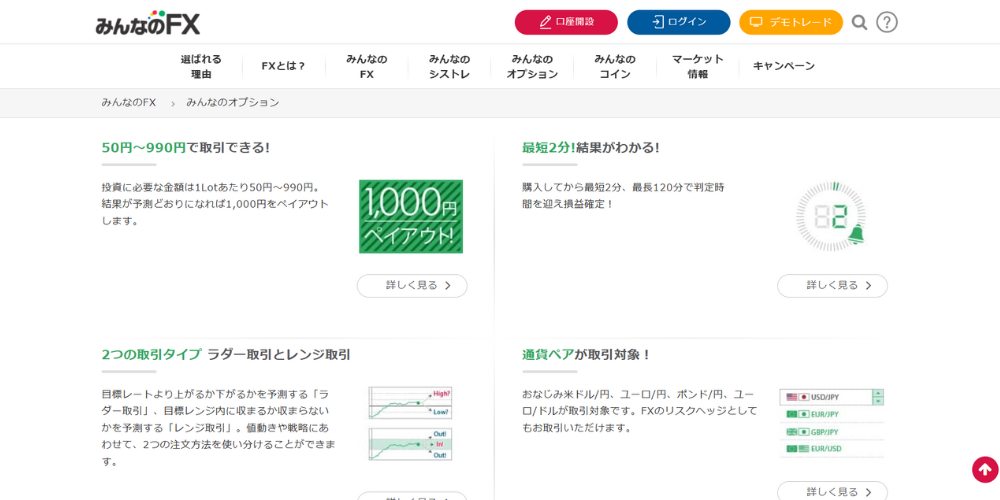
Task: Open the みんなのコイン menu item
Action: pyautogui.click(x=615, y=66)
